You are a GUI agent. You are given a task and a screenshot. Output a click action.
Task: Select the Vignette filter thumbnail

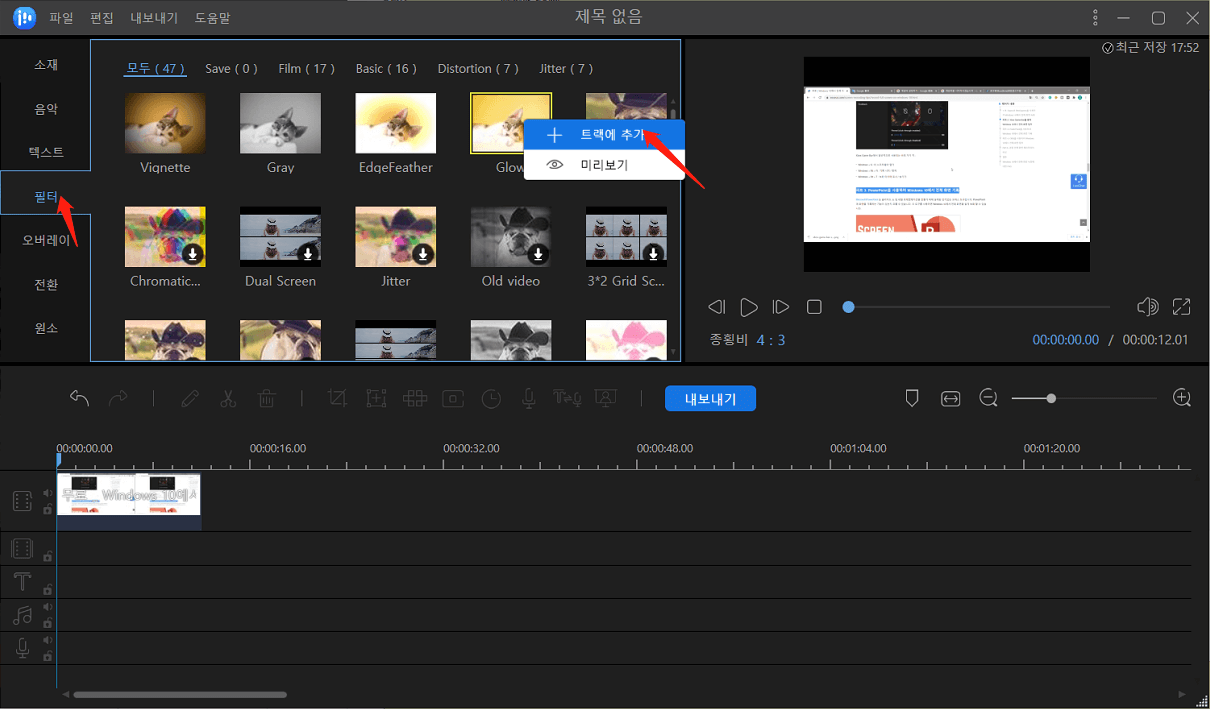point(165,123)
